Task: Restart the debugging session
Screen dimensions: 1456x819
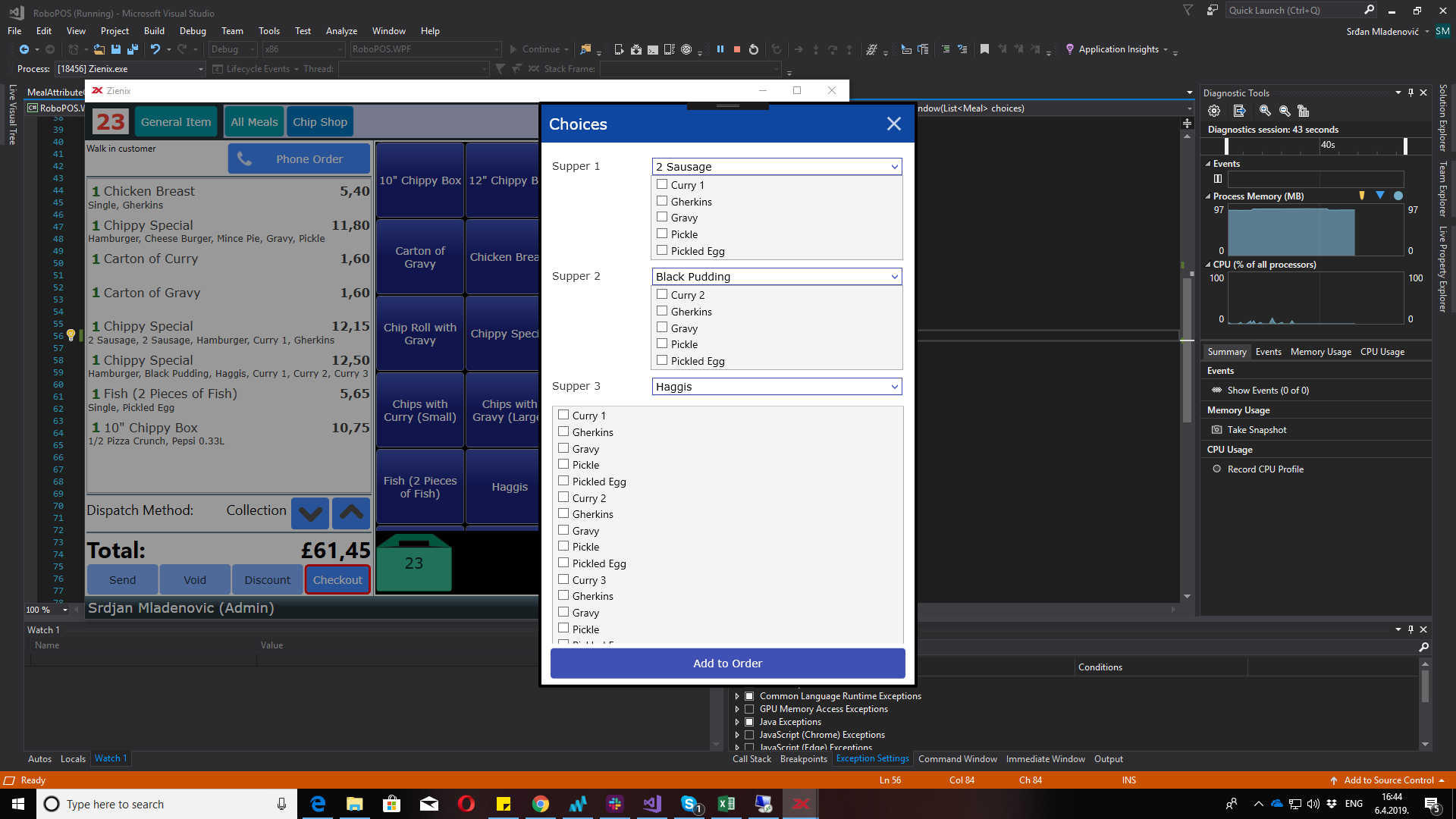Action: click(x=753, y=49)
